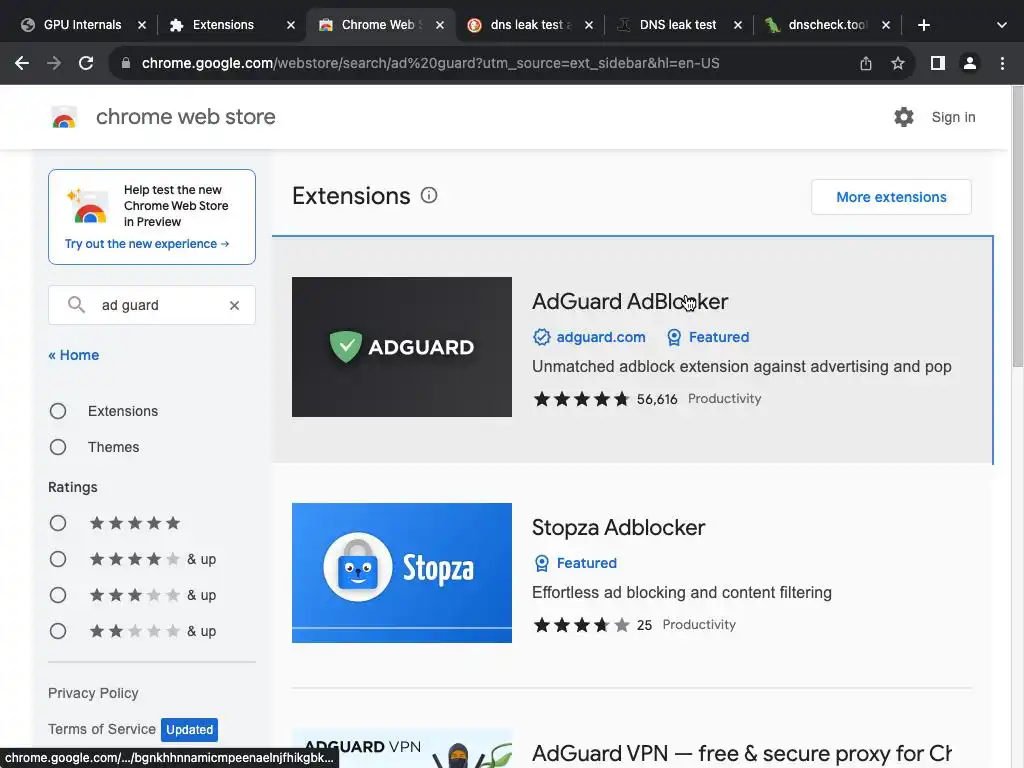Open the Privacy Policy link
The image size is (1024, 768).
coord(93,693)
